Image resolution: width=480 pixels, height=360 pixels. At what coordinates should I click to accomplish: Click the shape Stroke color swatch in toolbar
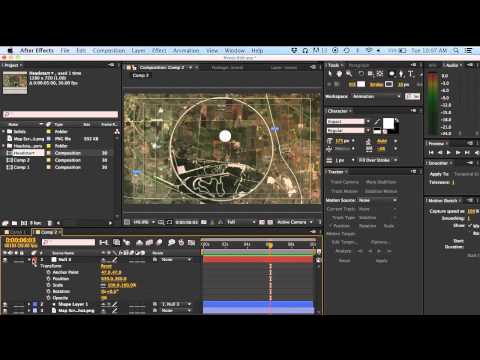(389, 84)
